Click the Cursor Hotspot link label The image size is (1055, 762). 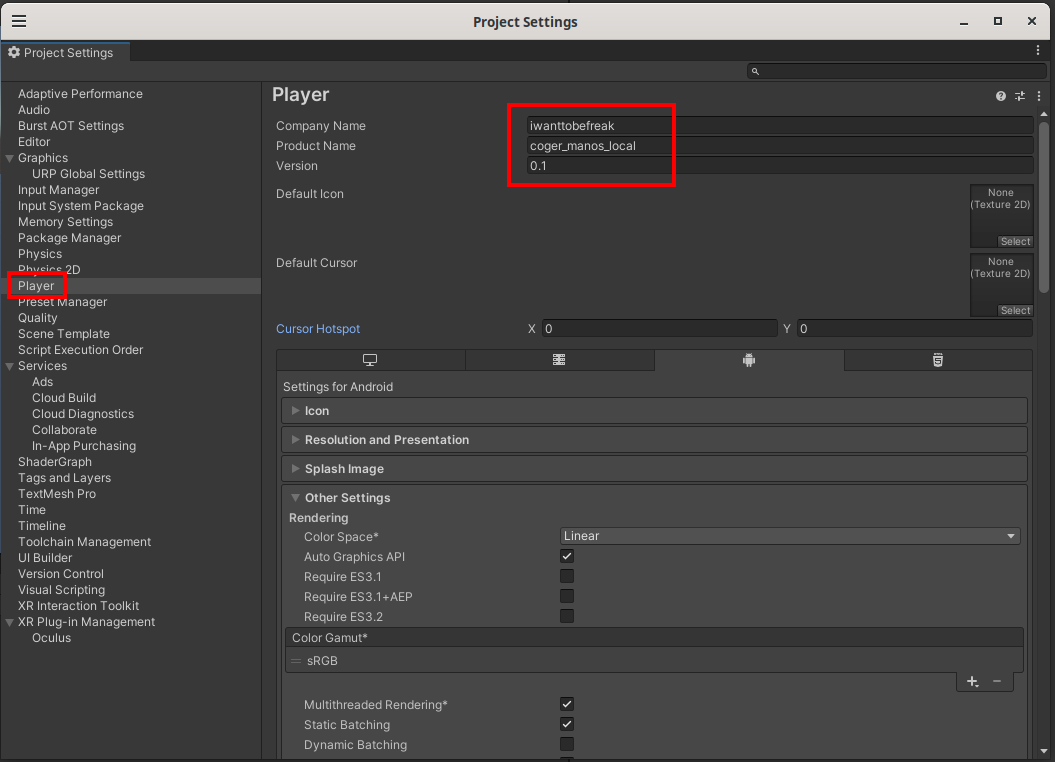pos(318,329)
